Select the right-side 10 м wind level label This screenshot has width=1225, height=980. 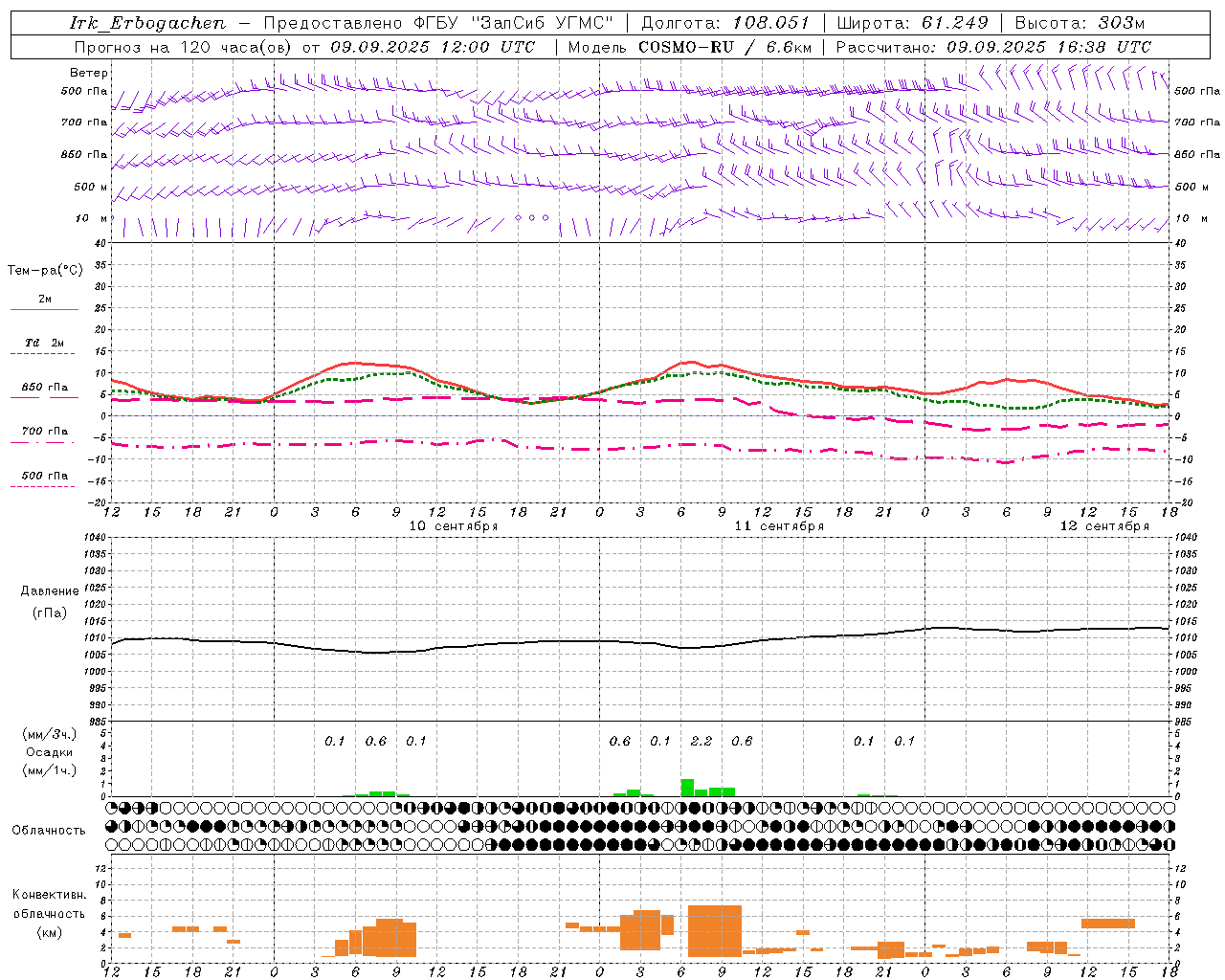1191,218
